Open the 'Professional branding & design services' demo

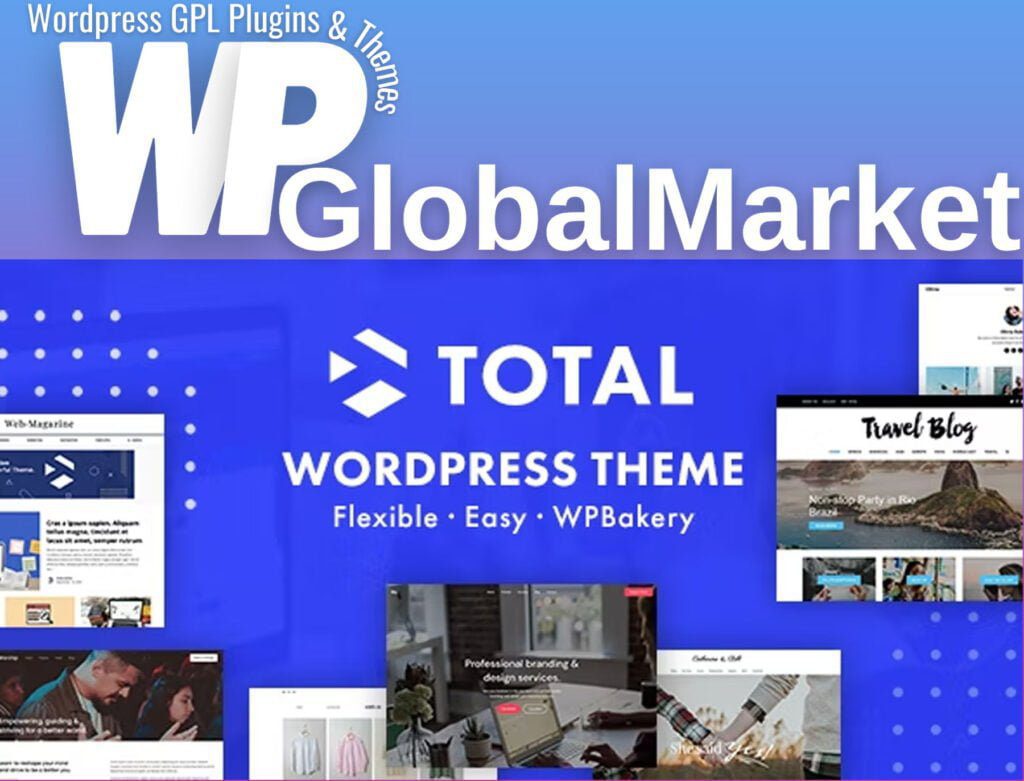(x=521, y=675)
